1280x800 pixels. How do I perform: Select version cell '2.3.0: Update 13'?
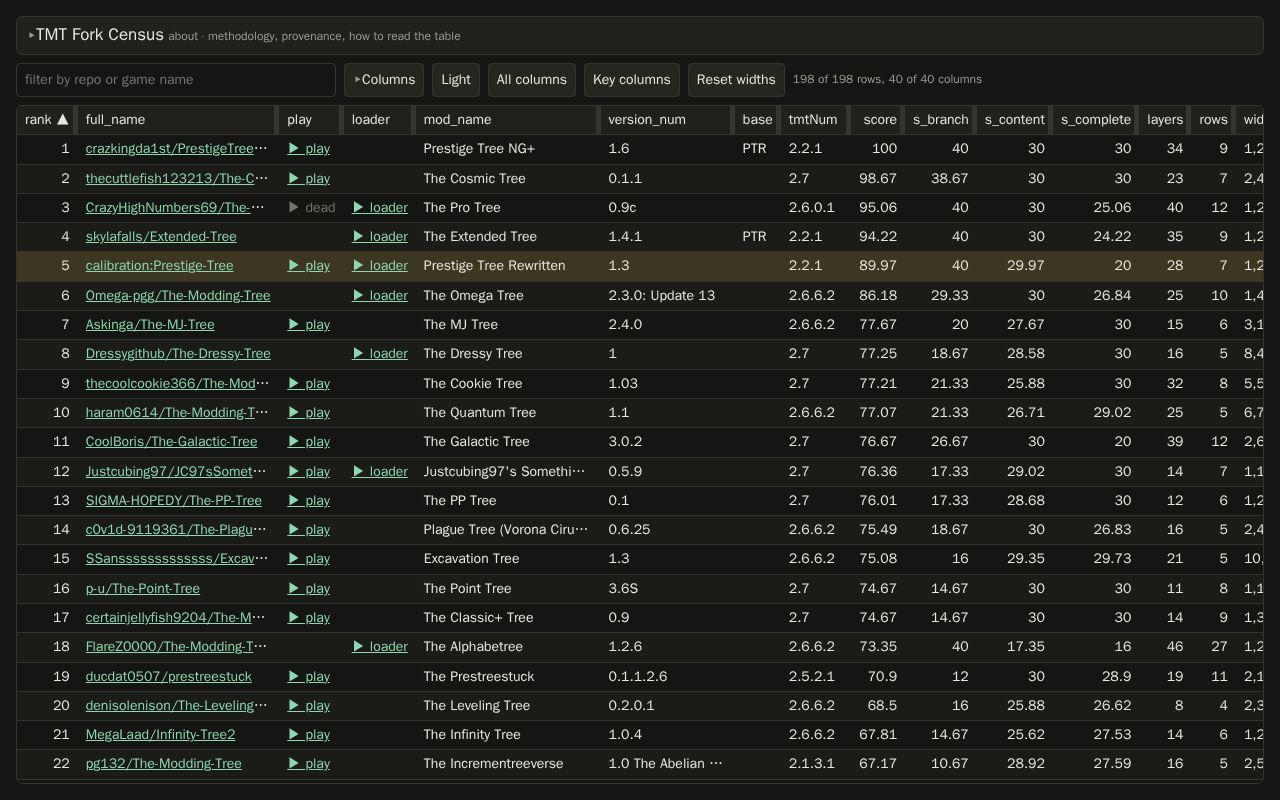[662, 295]
